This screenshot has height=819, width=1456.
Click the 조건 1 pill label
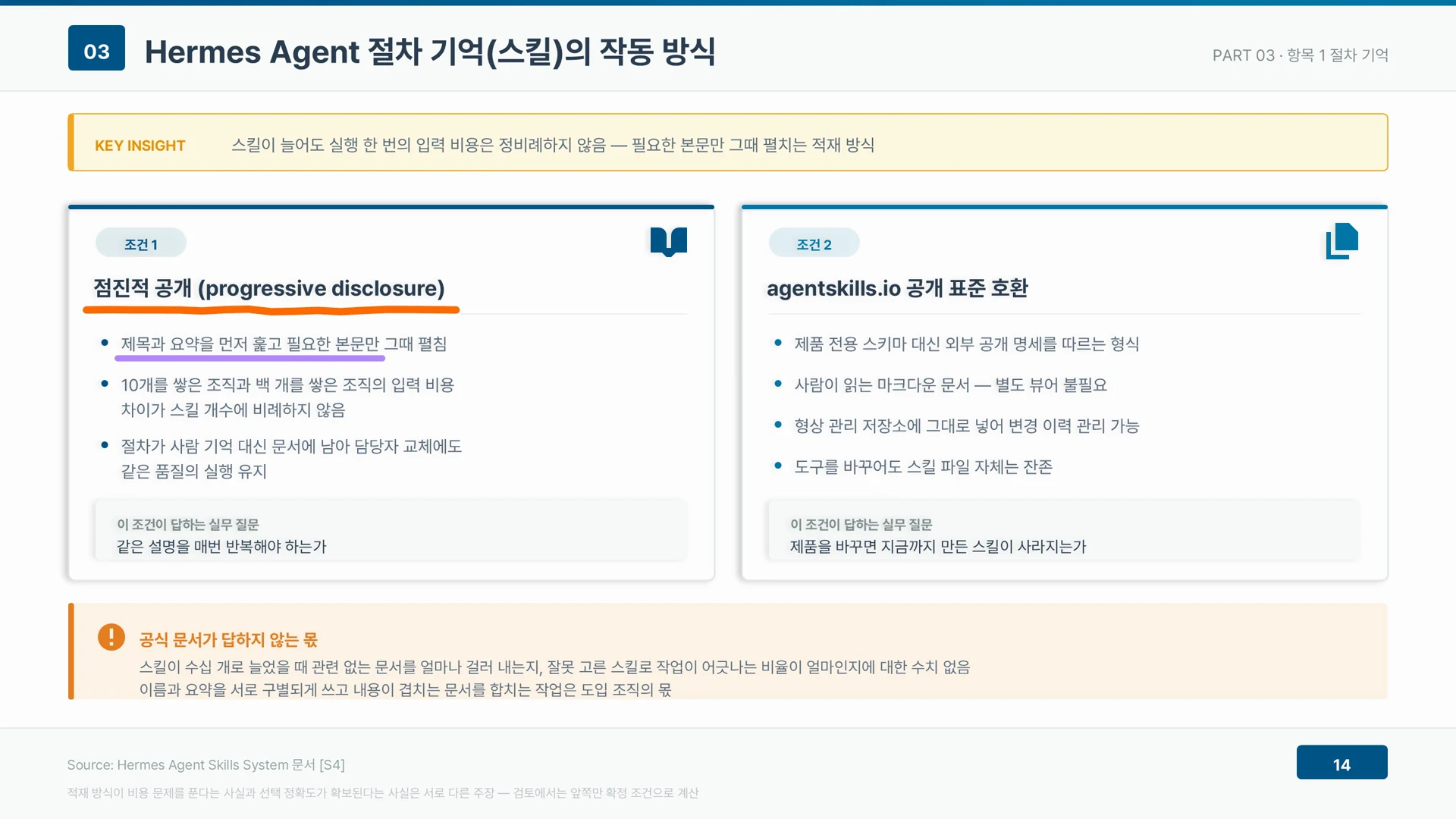point(141,244)
